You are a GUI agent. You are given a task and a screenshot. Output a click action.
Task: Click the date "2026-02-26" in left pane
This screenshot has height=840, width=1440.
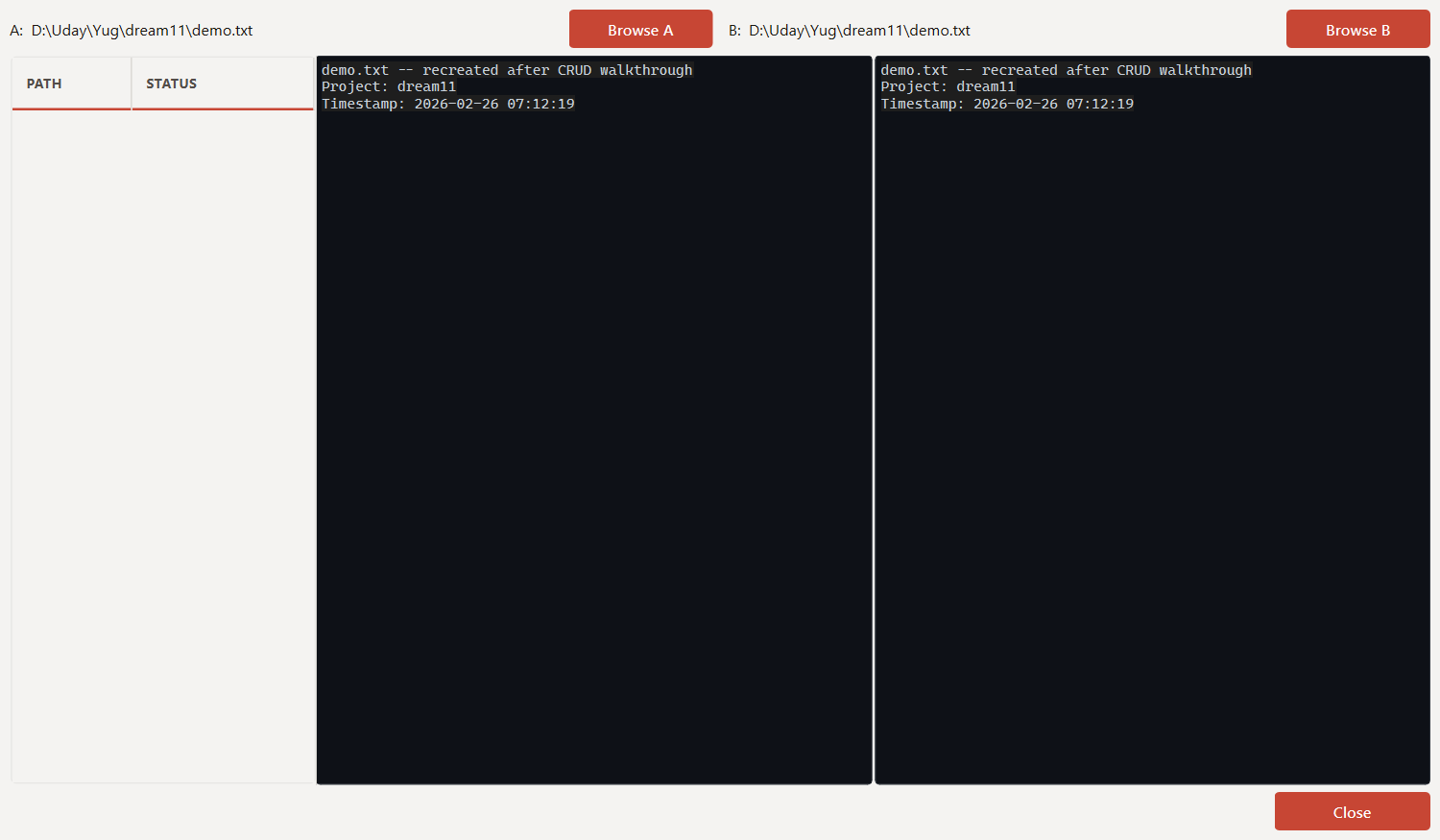[456, 104]
